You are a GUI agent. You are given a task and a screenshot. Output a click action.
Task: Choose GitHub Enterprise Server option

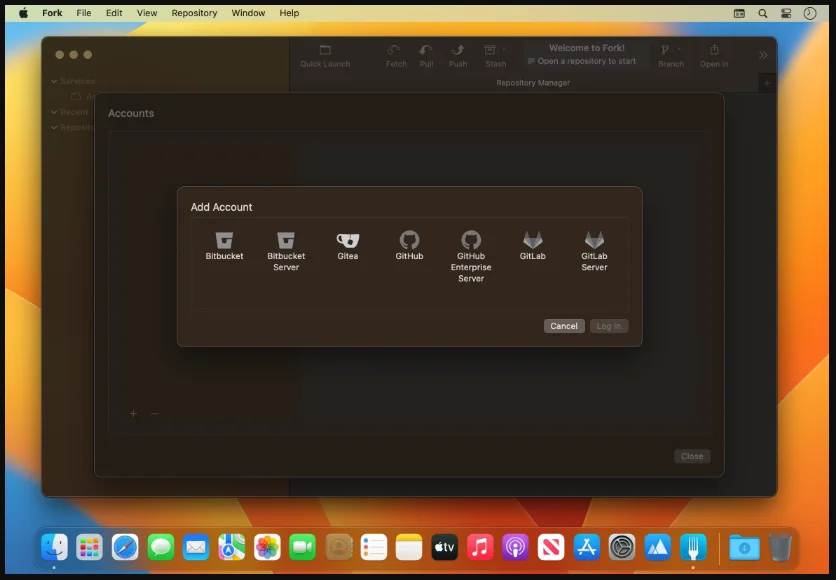[x=471, y=256]
